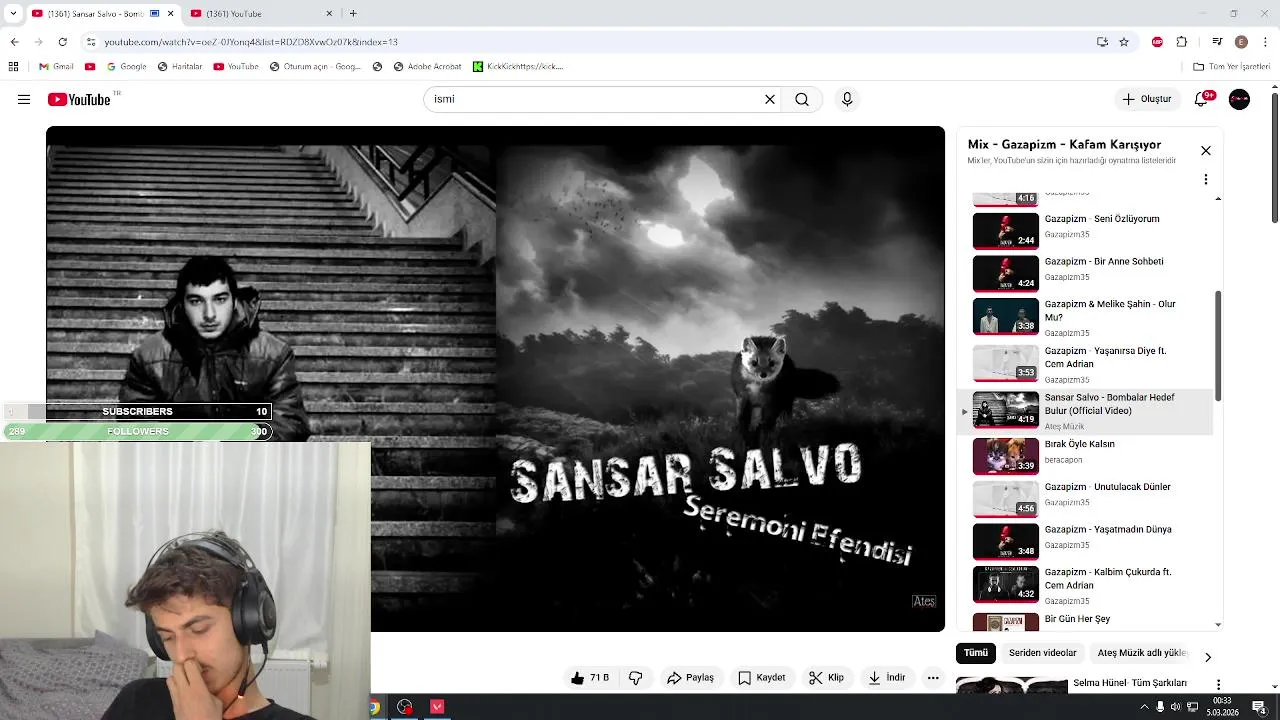Open Tüm Yer İşaretleri bookmarks folder
The width and height of the screenshot is (1280, 720).
(1231, 67)
